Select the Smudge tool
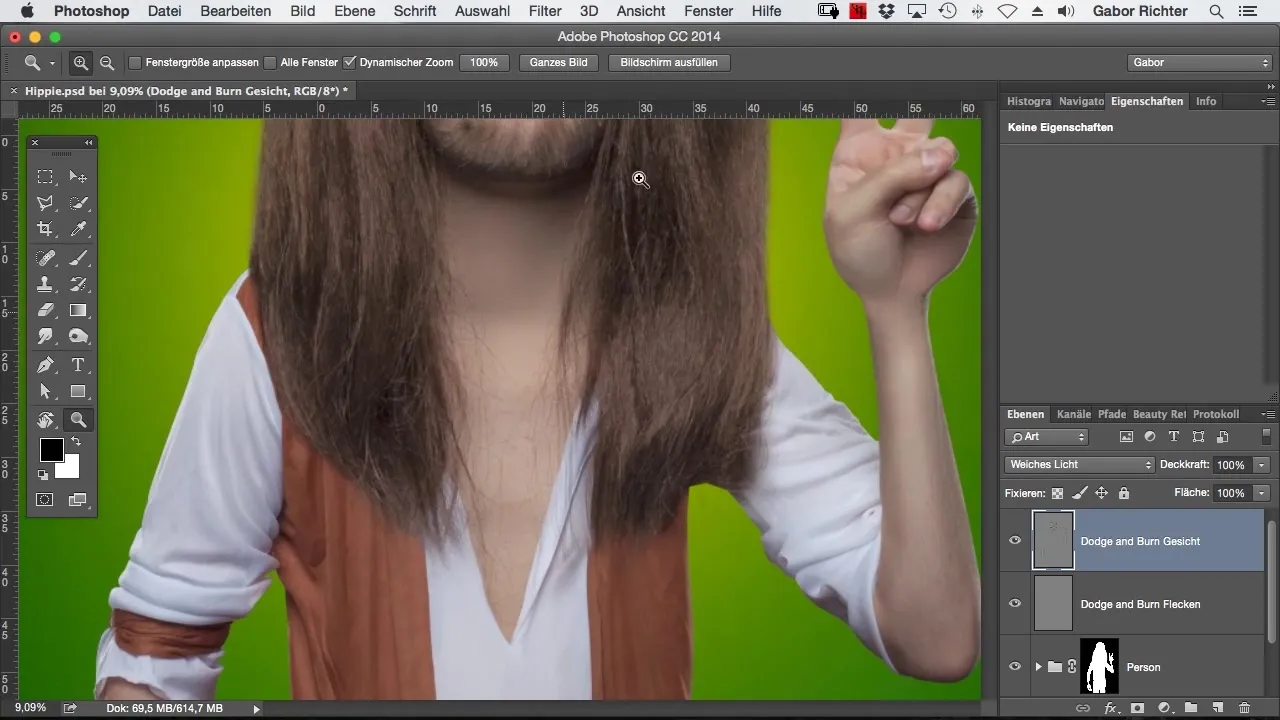Viewport: 1280px width, 720px height. tap(46, 336)
